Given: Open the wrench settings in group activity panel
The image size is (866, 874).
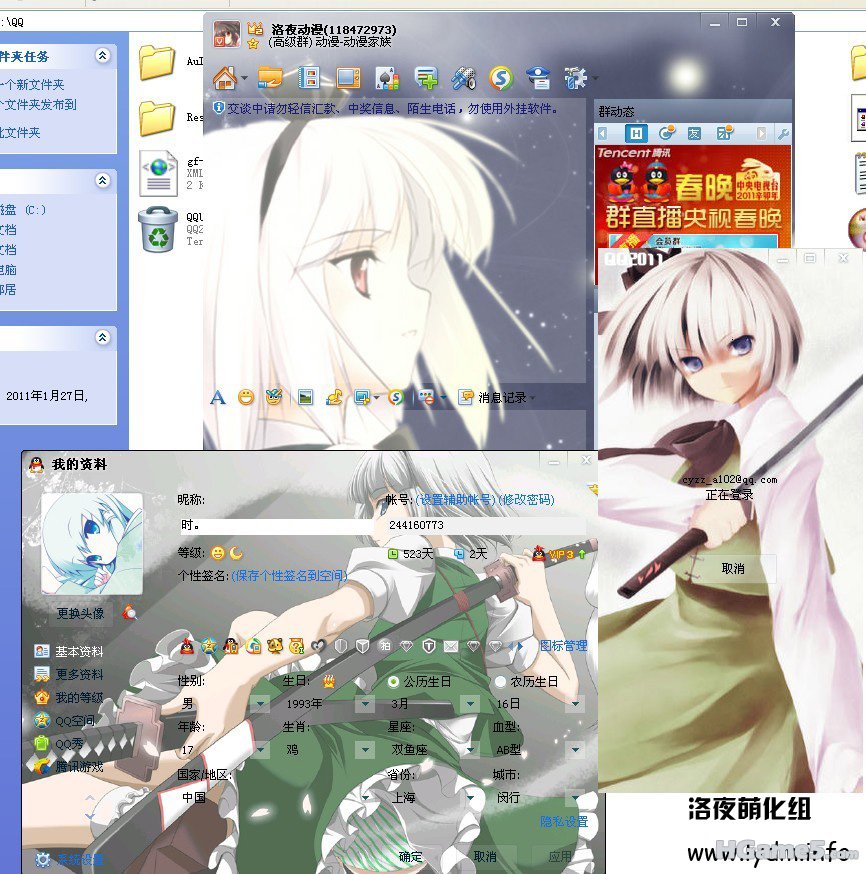Looking at the screenshot, I should point(783,134).
